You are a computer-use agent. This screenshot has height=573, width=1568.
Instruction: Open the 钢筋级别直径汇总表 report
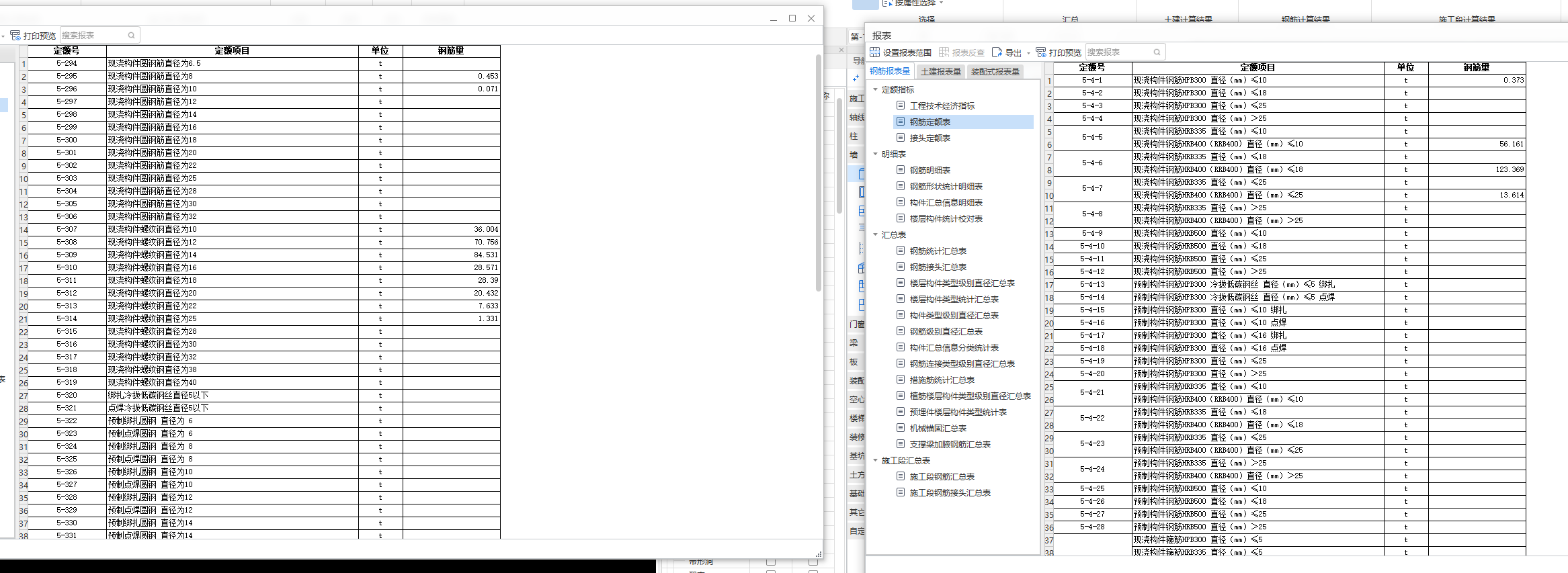coord(946,332)
